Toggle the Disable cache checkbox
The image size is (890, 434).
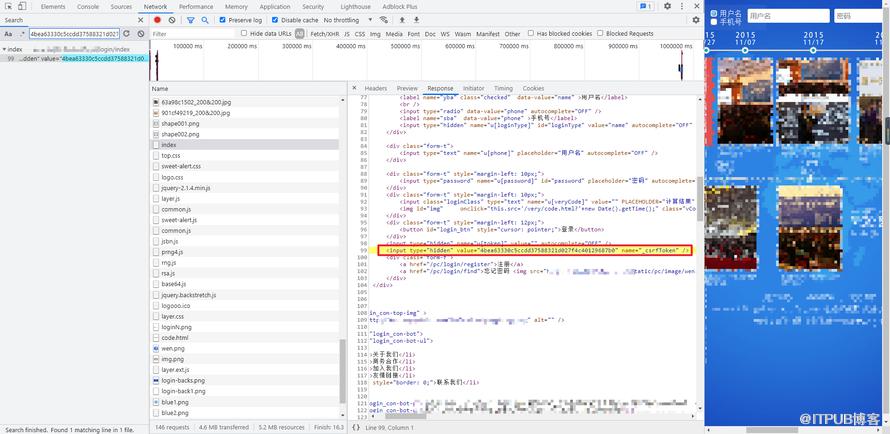pos(275,20)
